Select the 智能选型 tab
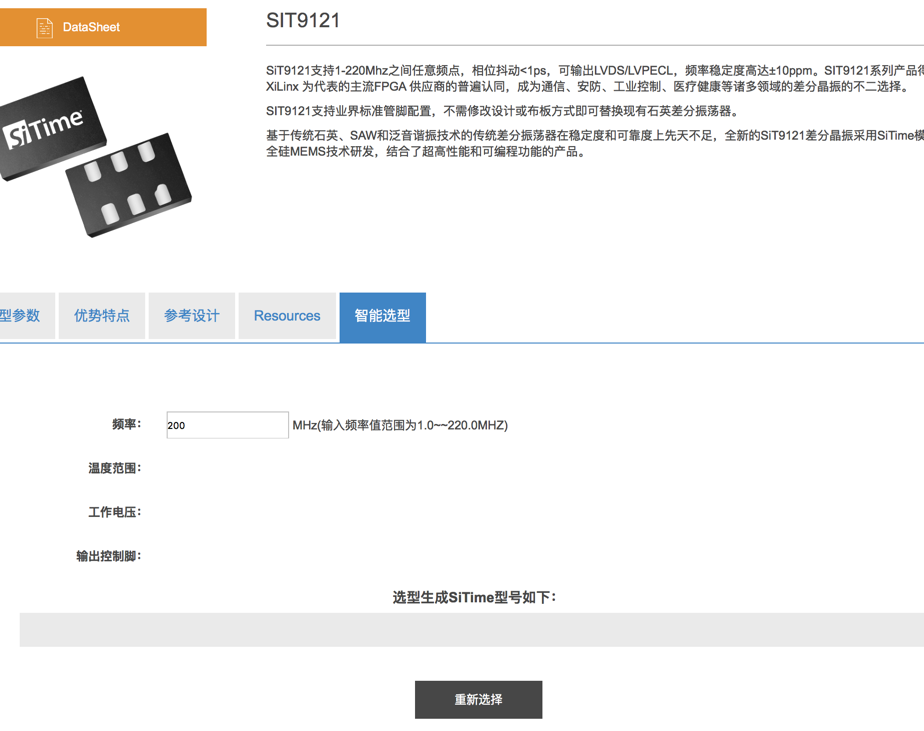This screenshot has height=731, width=924. click(382, 317)
